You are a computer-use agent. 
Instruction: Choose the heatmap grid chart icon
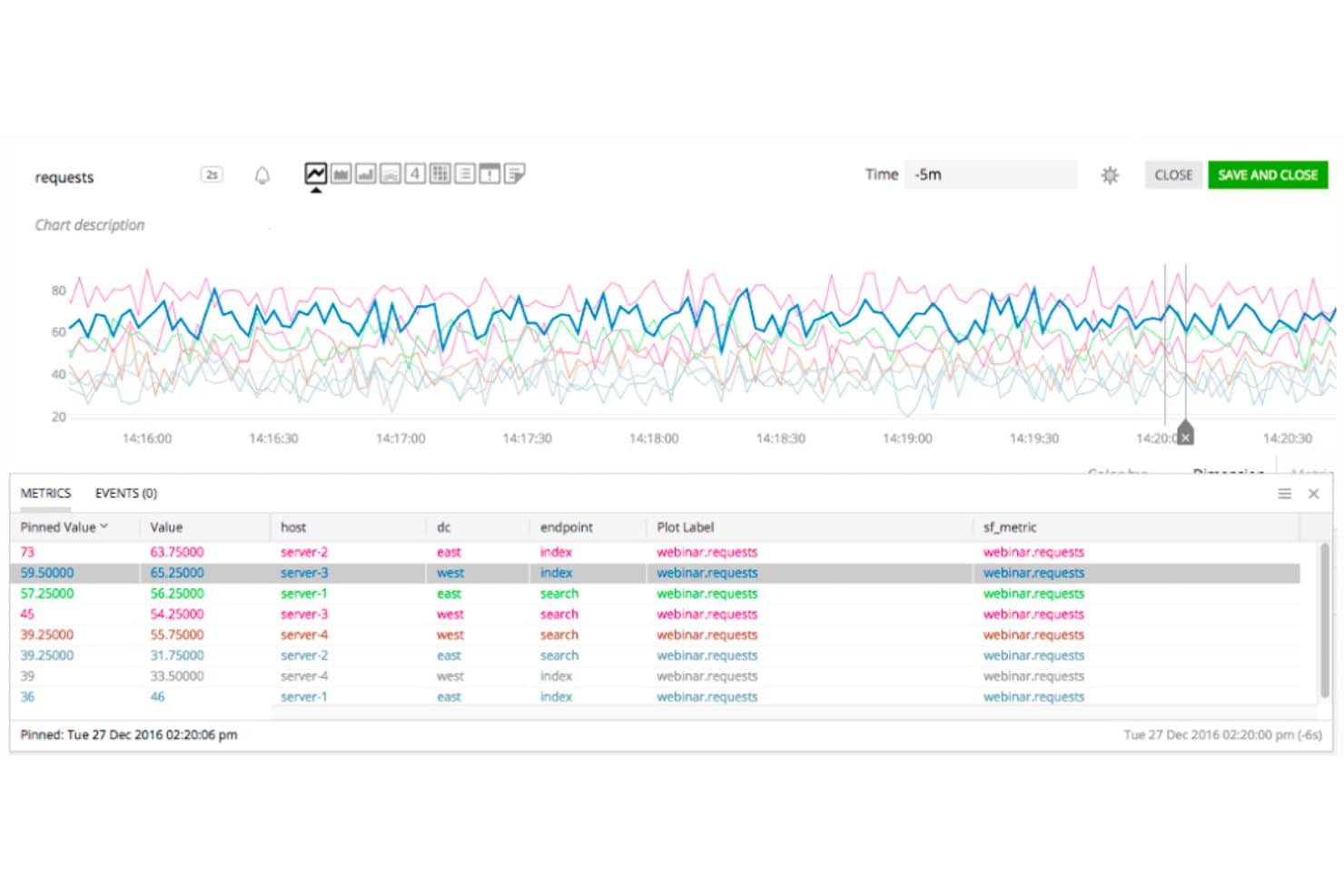tap(440, 173)
